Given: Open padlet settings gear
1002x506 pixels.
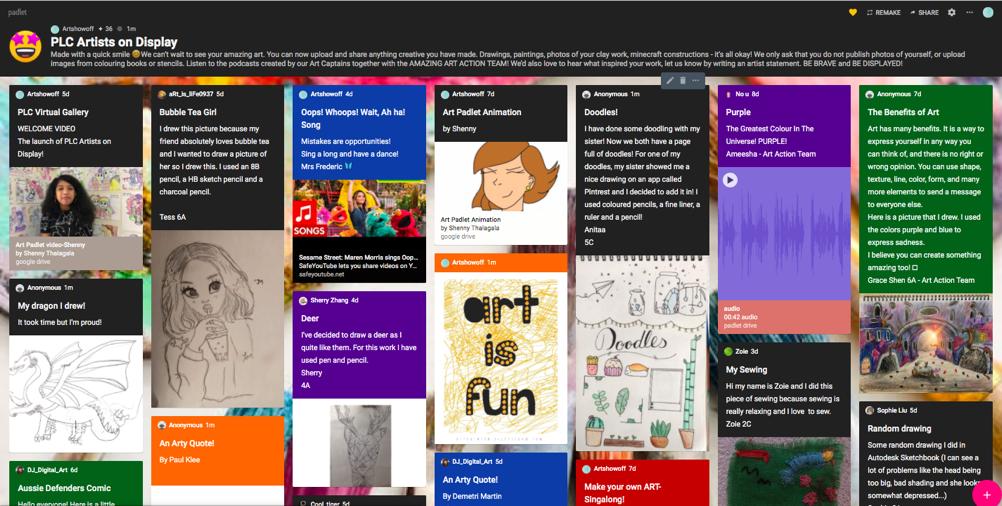Looking at the screenshot, I should point(952,12).
